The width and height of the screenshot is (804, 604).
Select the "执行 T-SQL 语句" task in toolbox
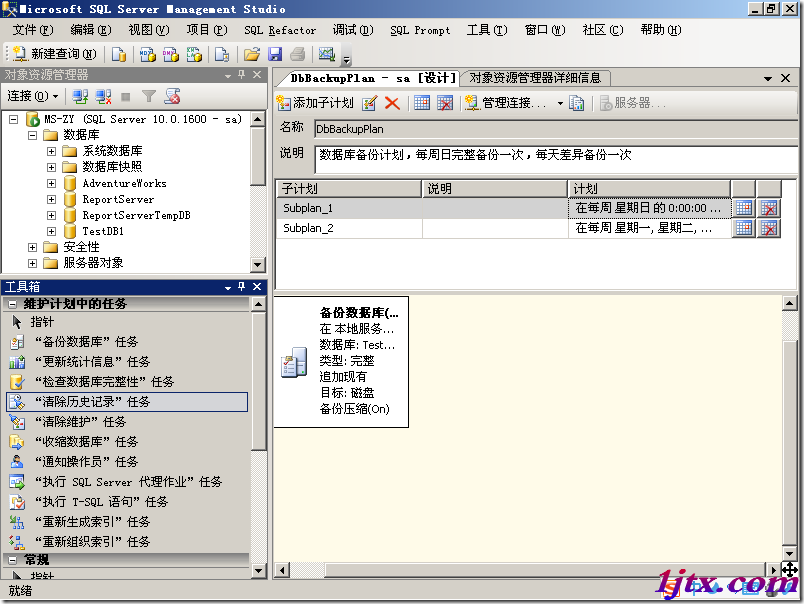[127, 502]
